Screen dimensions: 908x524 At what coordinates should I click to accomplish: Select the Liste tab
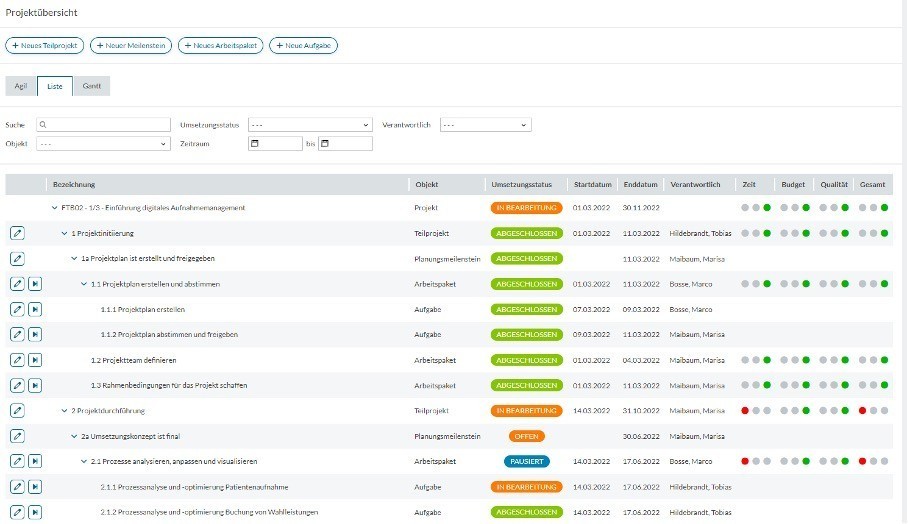tap(55, 86)
